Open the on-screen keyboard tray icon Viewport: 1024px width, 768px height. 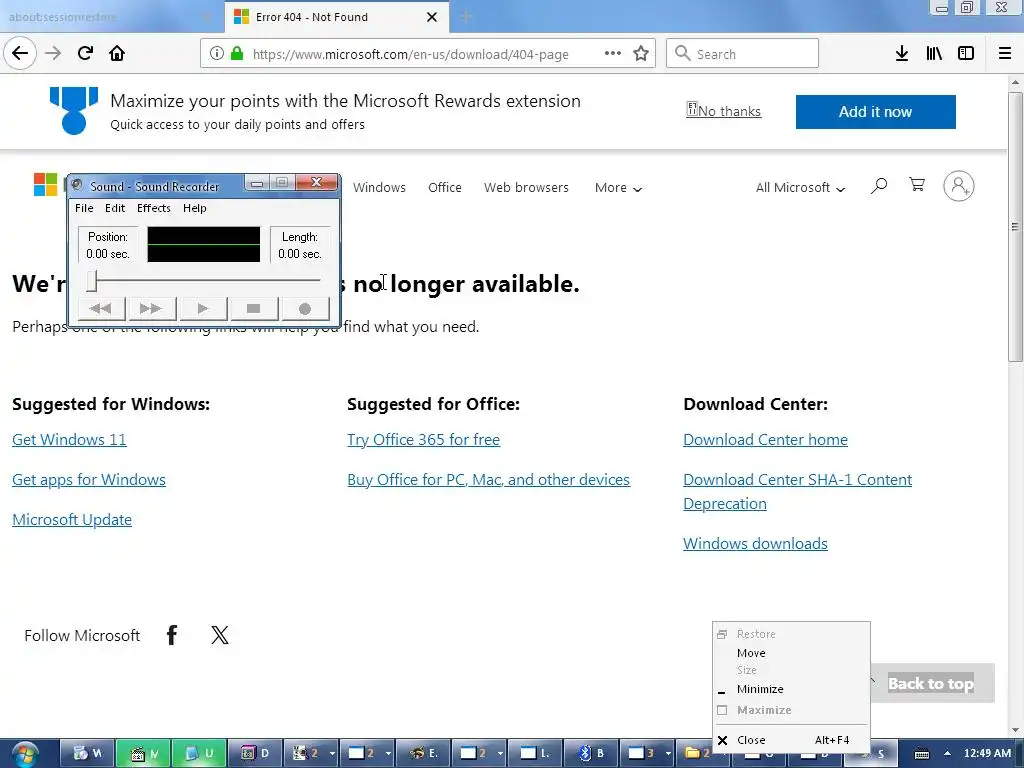click(921, 754)
